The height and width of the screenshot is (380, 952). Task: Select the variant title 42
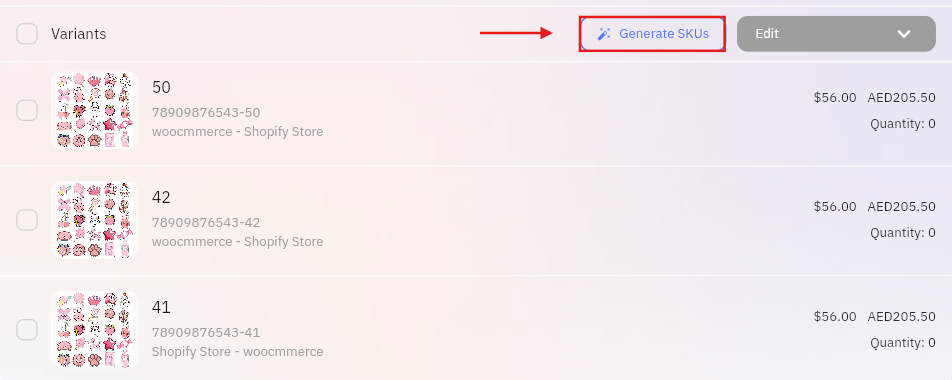[161, 197]
